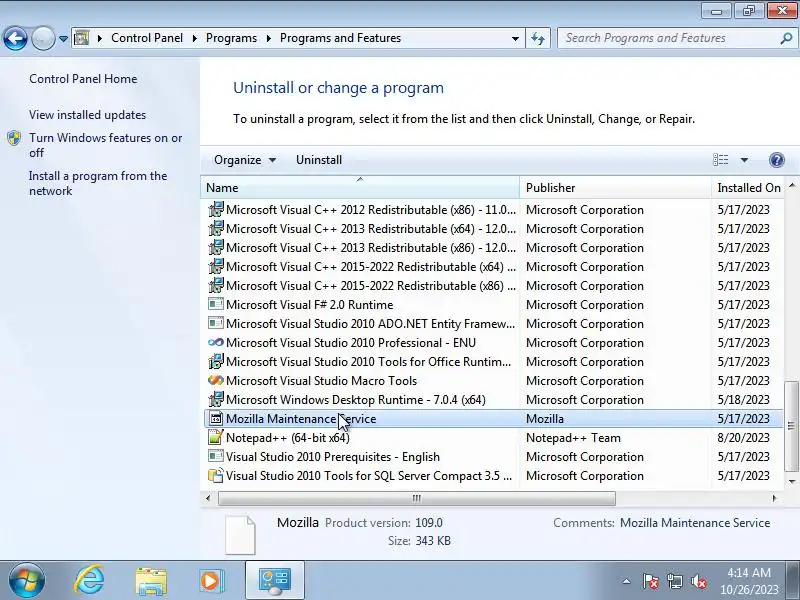Click the Visual Studio 2010 Professional infinity icon

[x=216, y=342]
